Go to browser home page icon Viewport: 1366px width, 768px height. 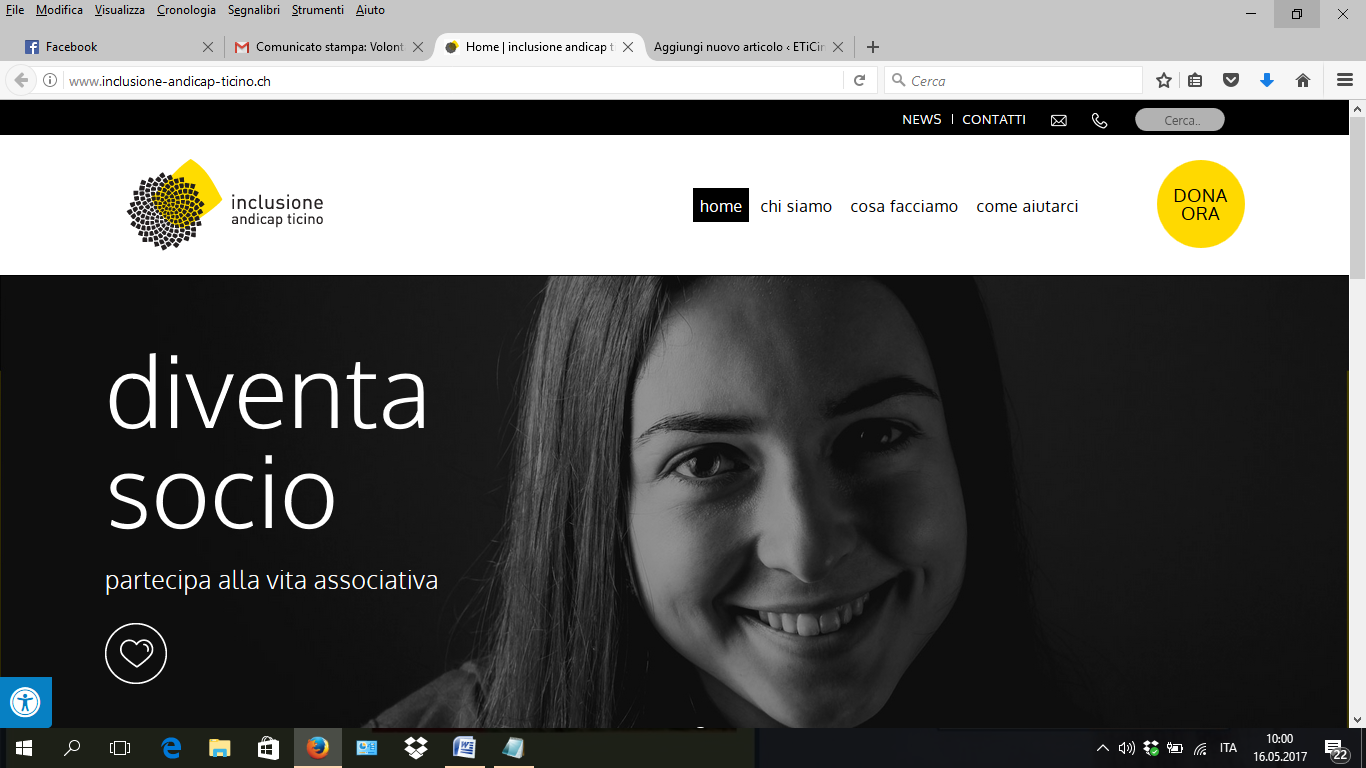[x=1303, y=81]
